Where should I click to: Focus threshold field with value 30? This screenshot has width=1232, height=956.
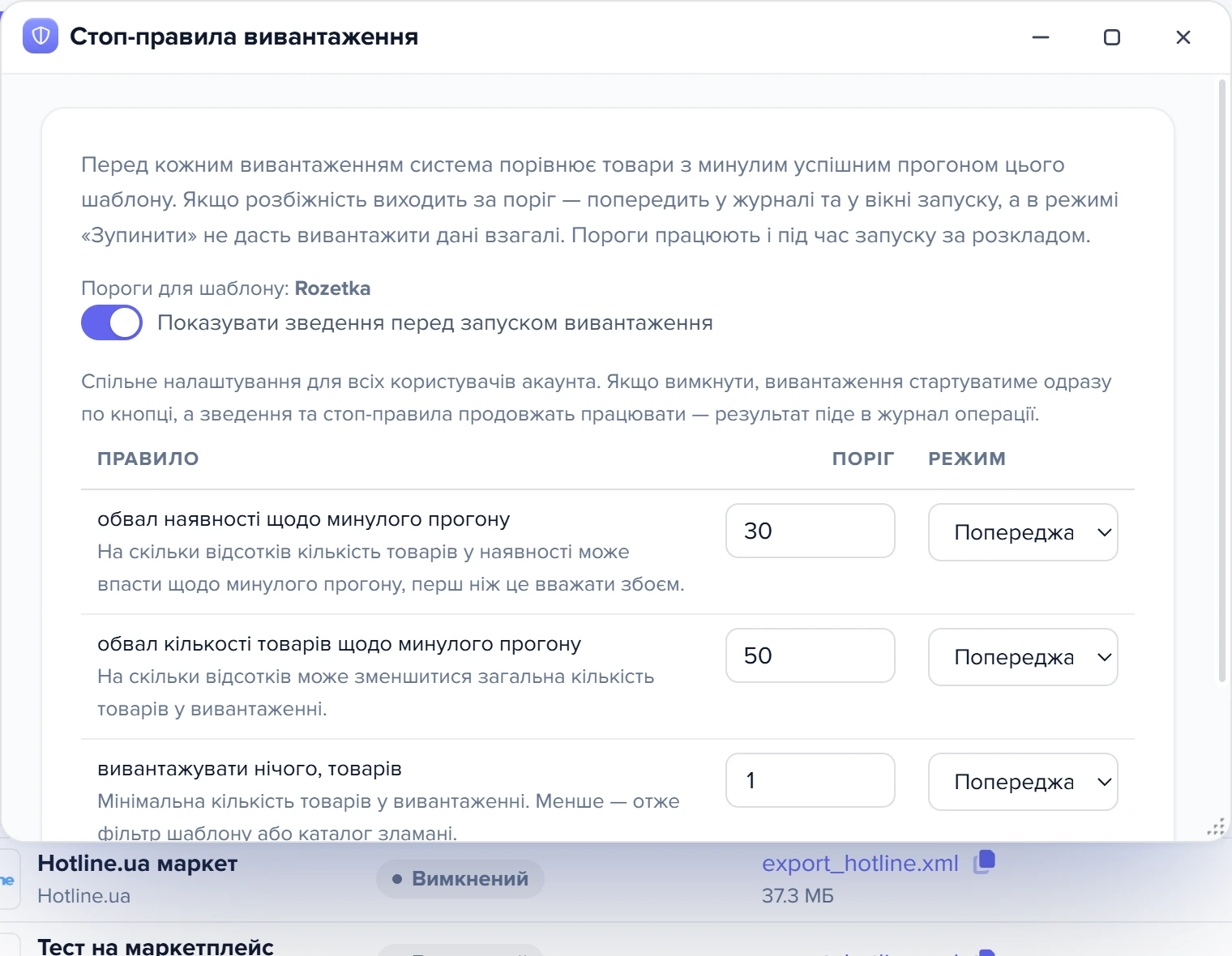tap(811, 531)
